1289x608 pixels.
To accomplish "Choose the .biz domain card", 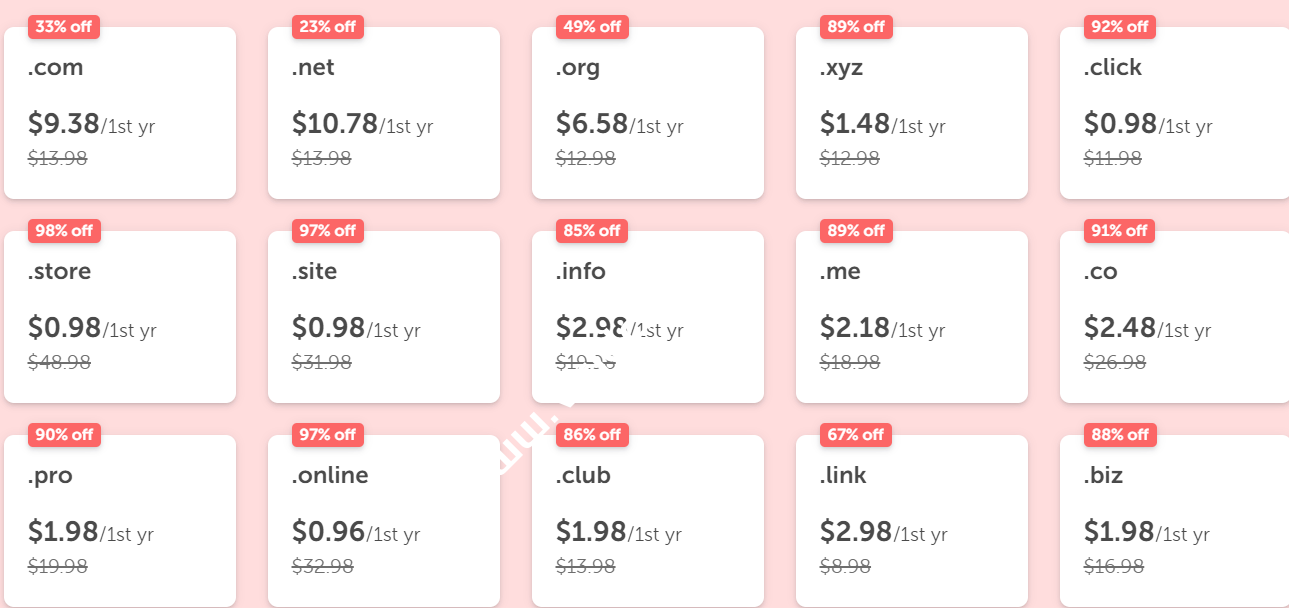I will coord(1174,521).
